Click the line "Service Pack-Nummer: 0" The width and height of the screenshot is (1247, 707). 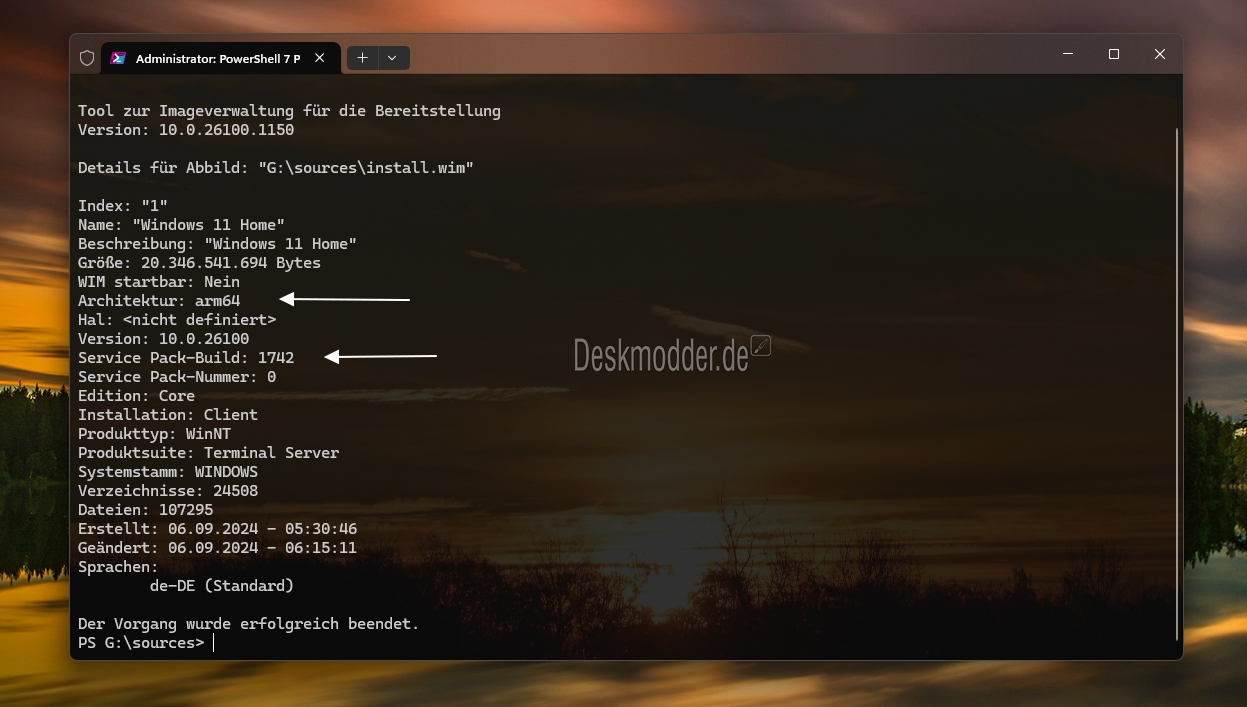click(177, 377)
